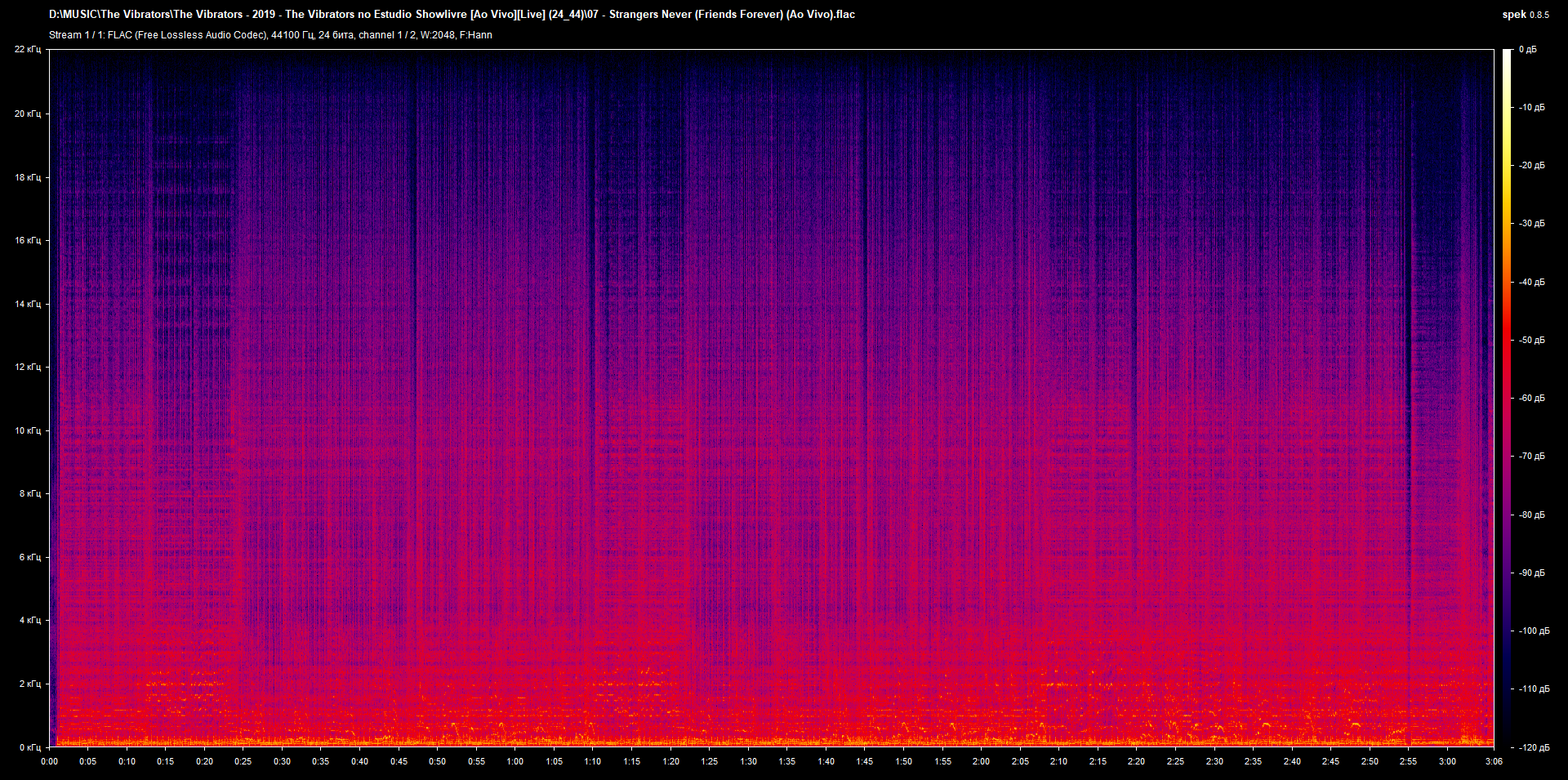Click the 0 кГц frequency axis label

(x=29, y=746)
